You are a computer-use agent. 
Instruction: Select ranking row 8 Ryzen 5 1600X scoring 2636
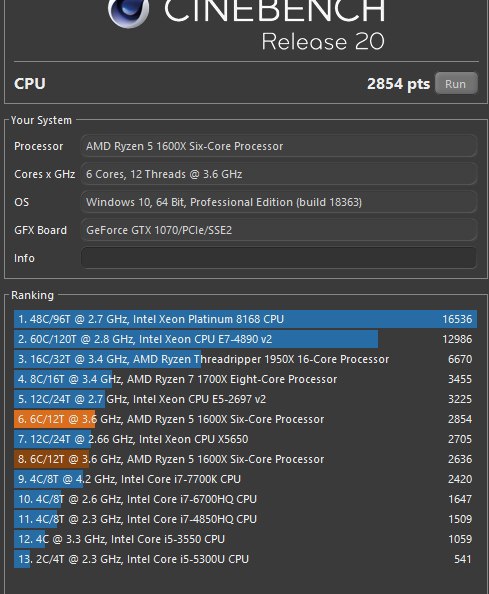(x=245, y=459)
